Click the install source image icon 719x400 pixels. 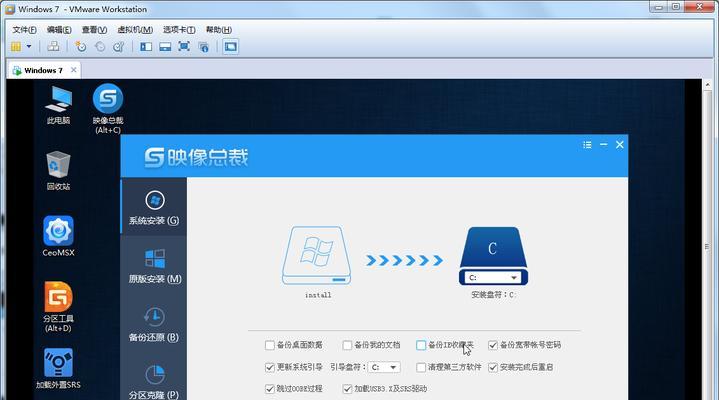point(316,256)
